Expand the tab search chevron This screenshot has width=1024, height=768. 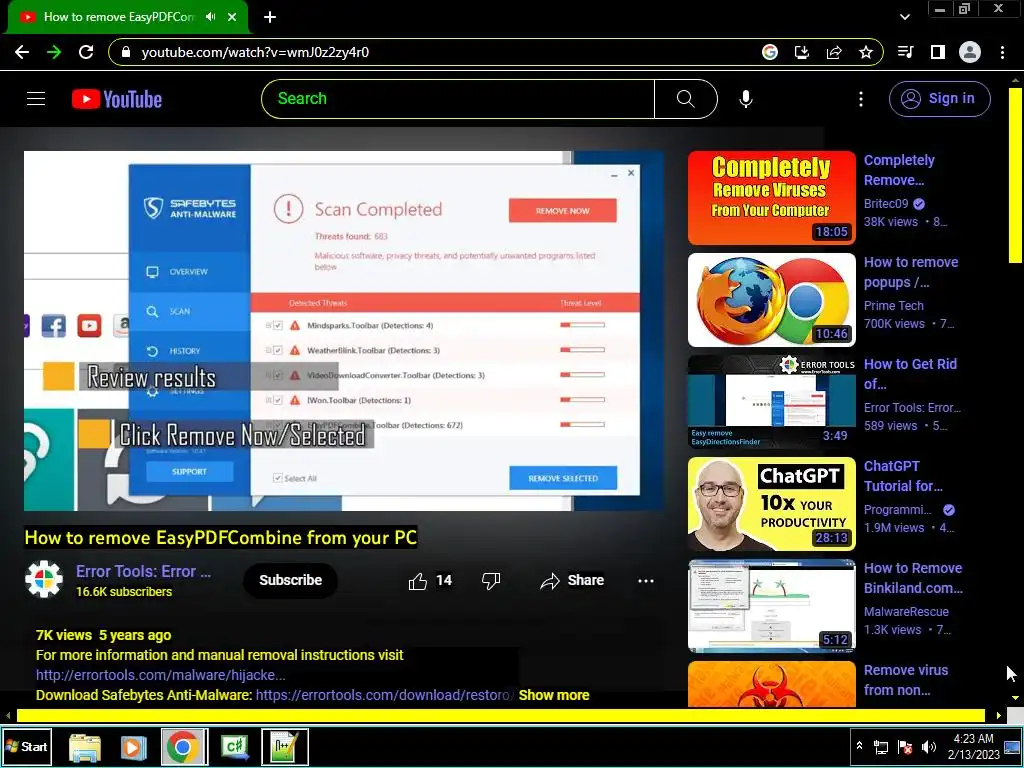[904, 17]
